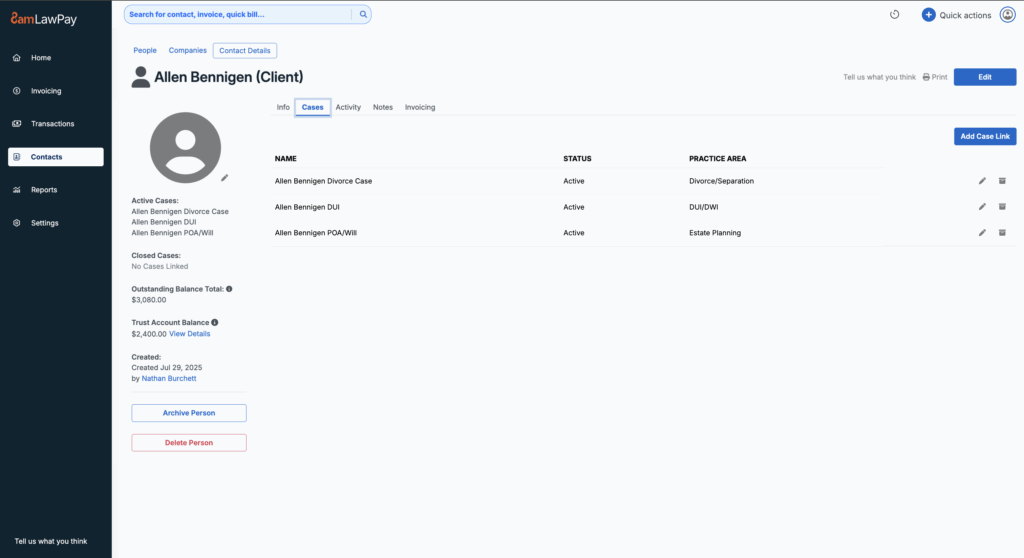
Task: Go to Transactions in sidebar
Action: (x=52, y=124)
